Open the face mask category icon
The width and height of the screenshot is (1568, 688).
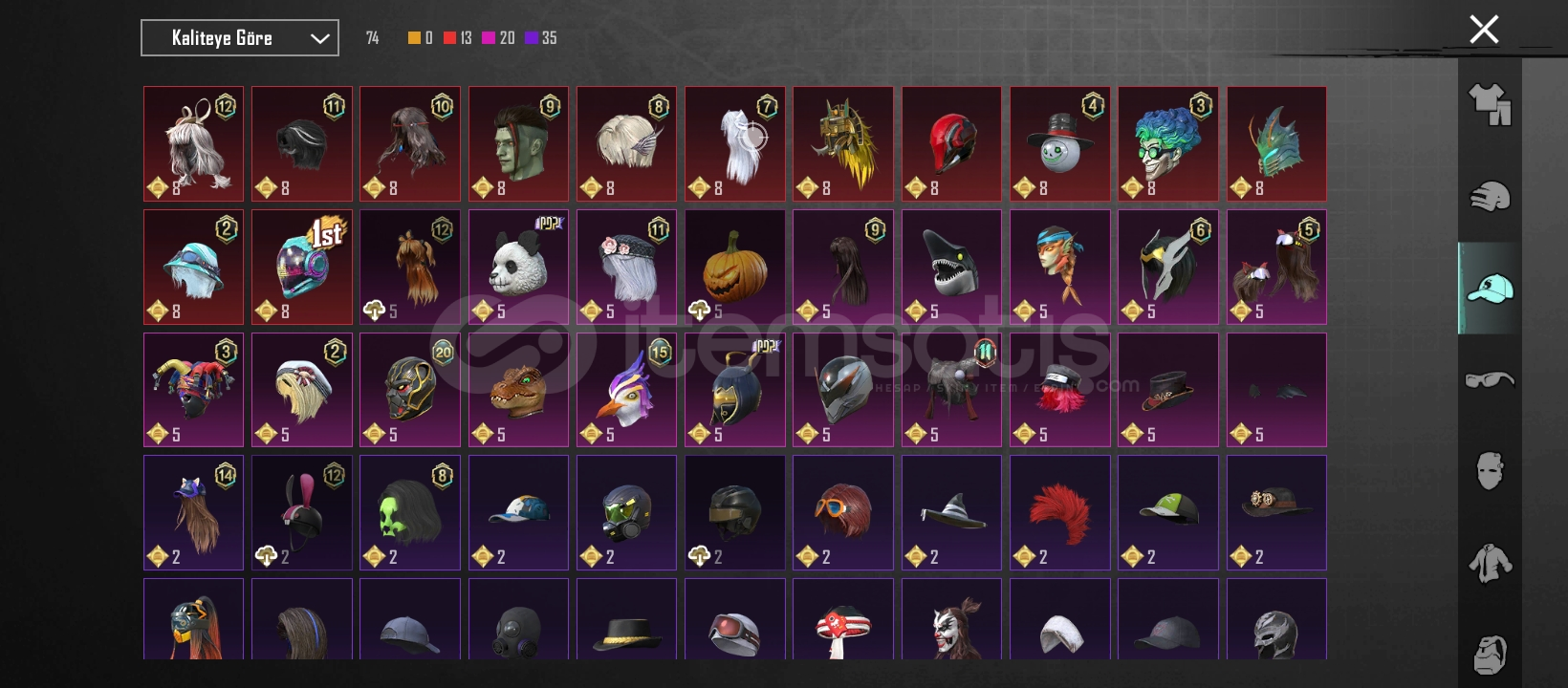coord(1490,471)
